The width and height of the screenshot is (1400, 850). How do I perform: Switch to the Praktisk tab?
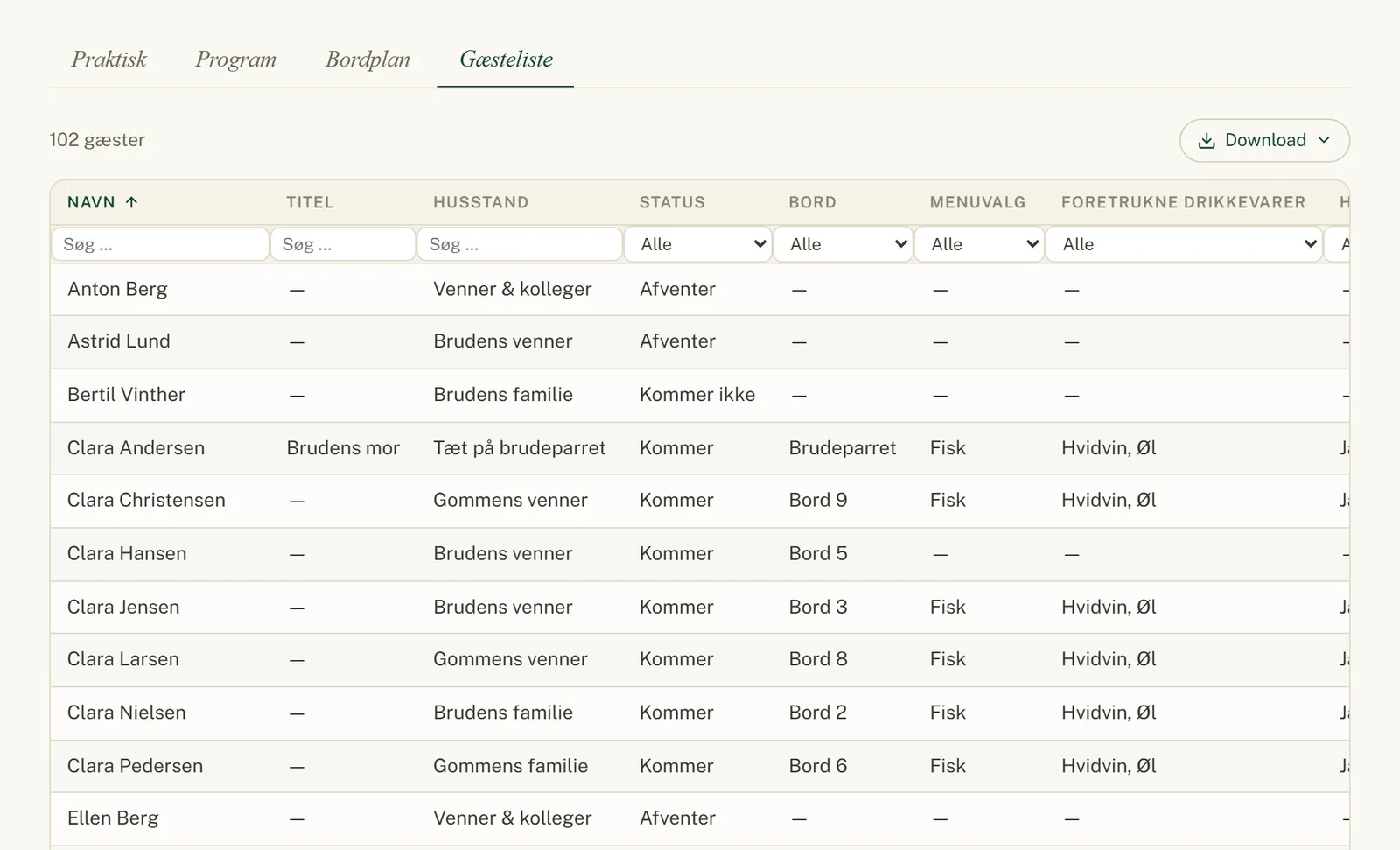point(108,59)
